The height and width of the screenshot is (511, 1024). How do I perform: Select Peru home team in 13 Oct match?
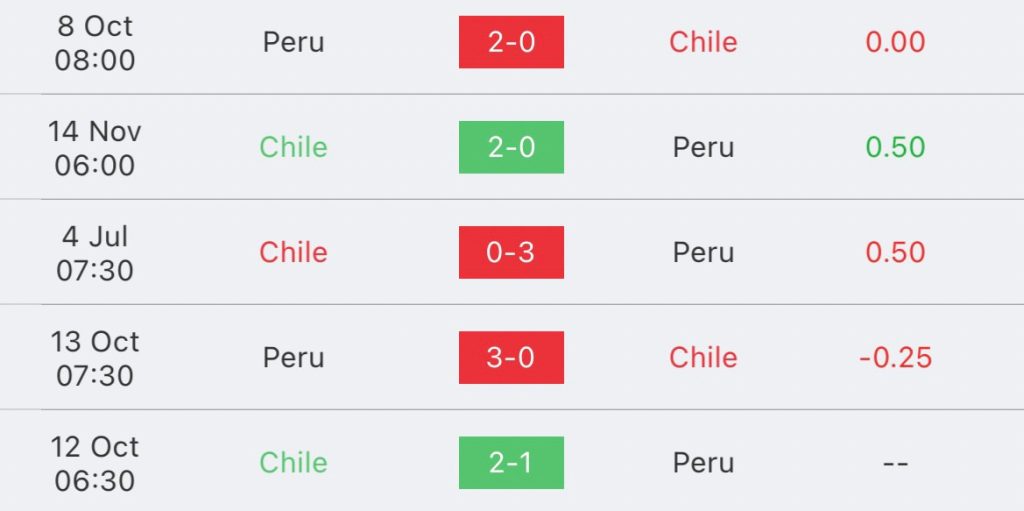293,358
